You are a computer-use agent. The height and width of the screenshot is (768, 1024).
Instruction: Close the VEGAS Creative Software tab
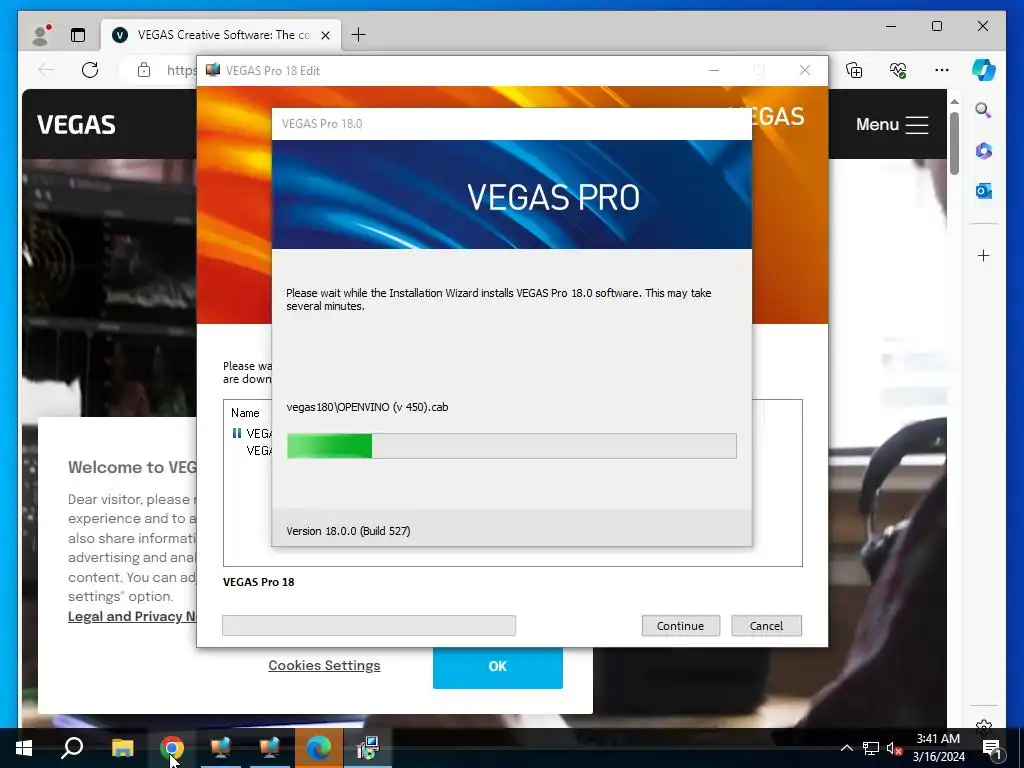325,35
